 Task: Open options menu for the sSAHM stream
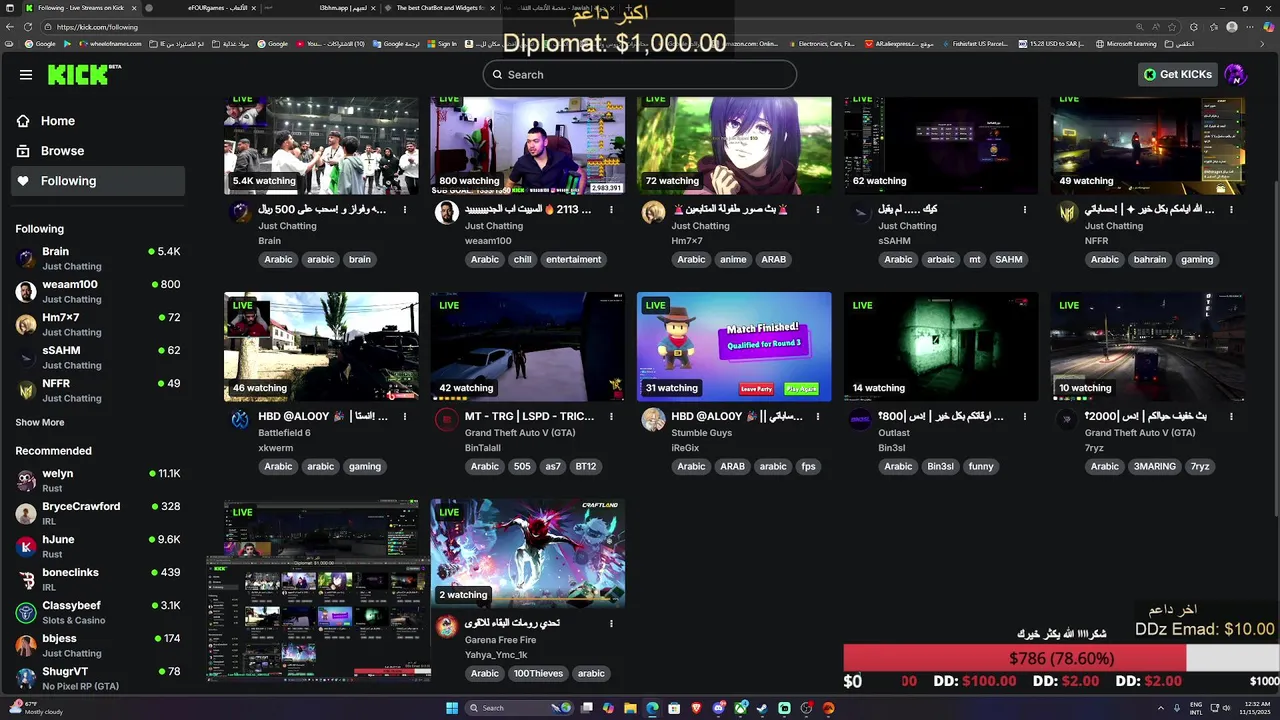tap(1025, 210)
